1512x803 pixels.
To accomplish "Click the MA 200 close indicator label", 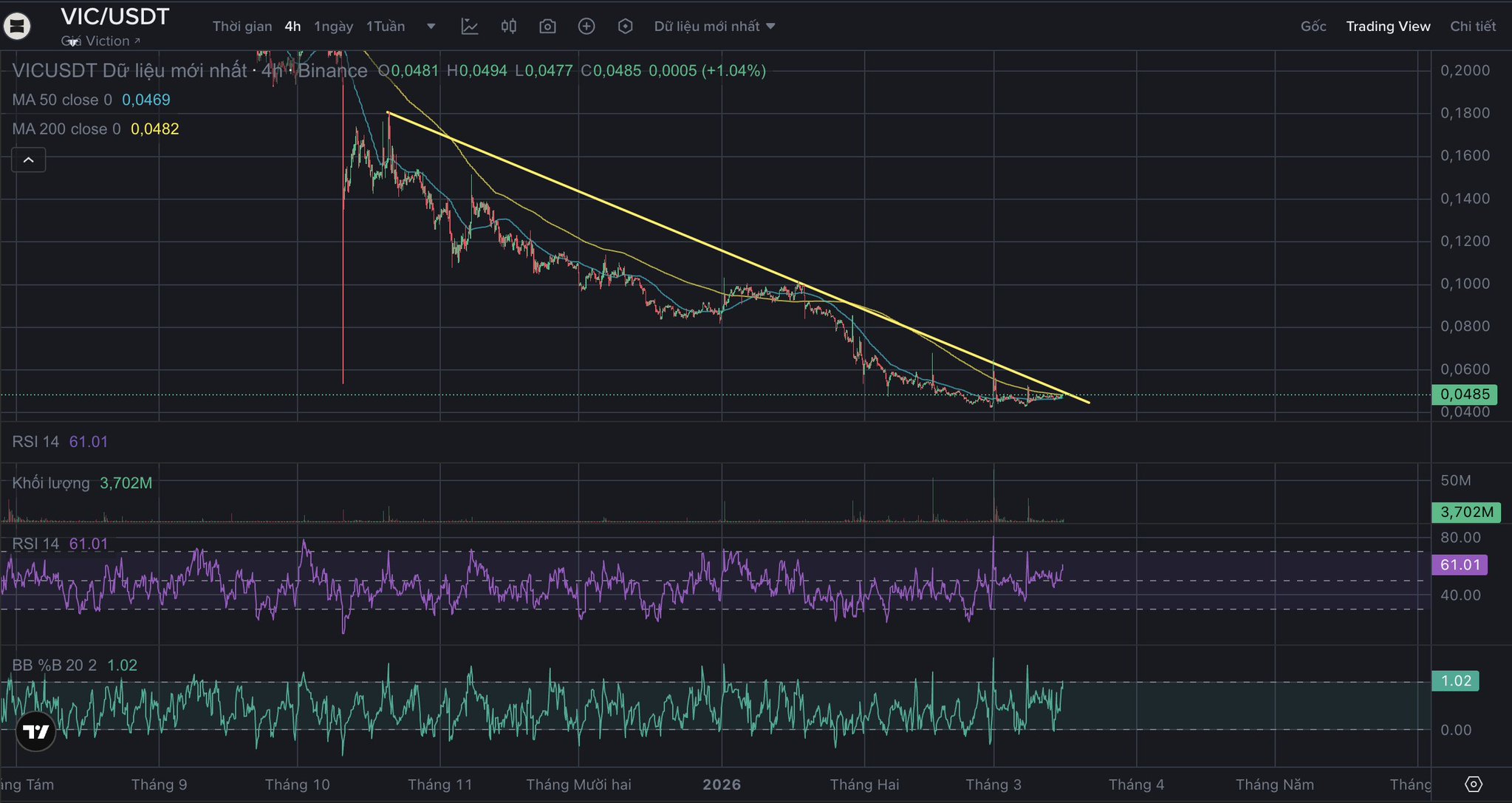I will [66, 129].
